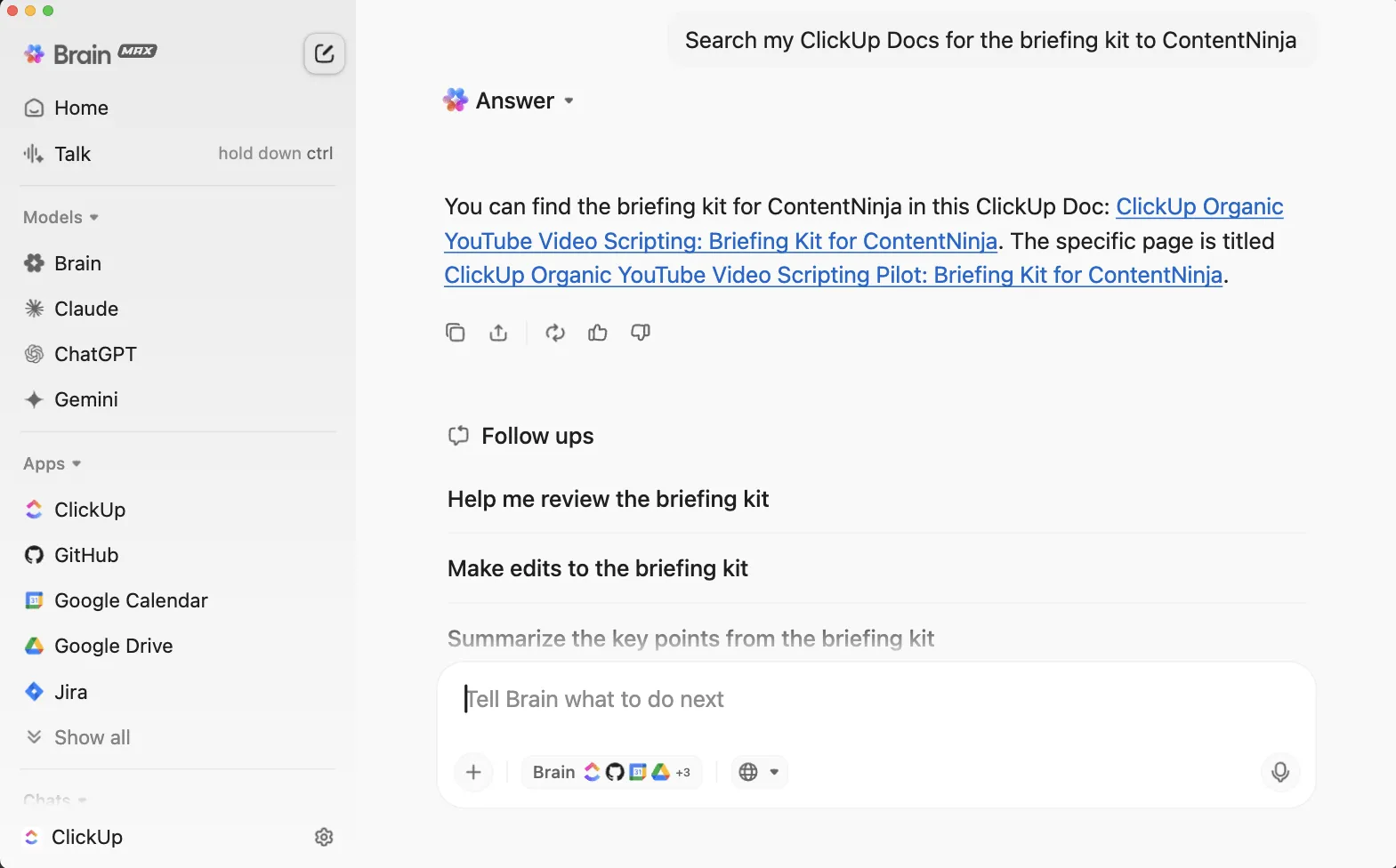Click the +3 more sources badge

point(683,773)
